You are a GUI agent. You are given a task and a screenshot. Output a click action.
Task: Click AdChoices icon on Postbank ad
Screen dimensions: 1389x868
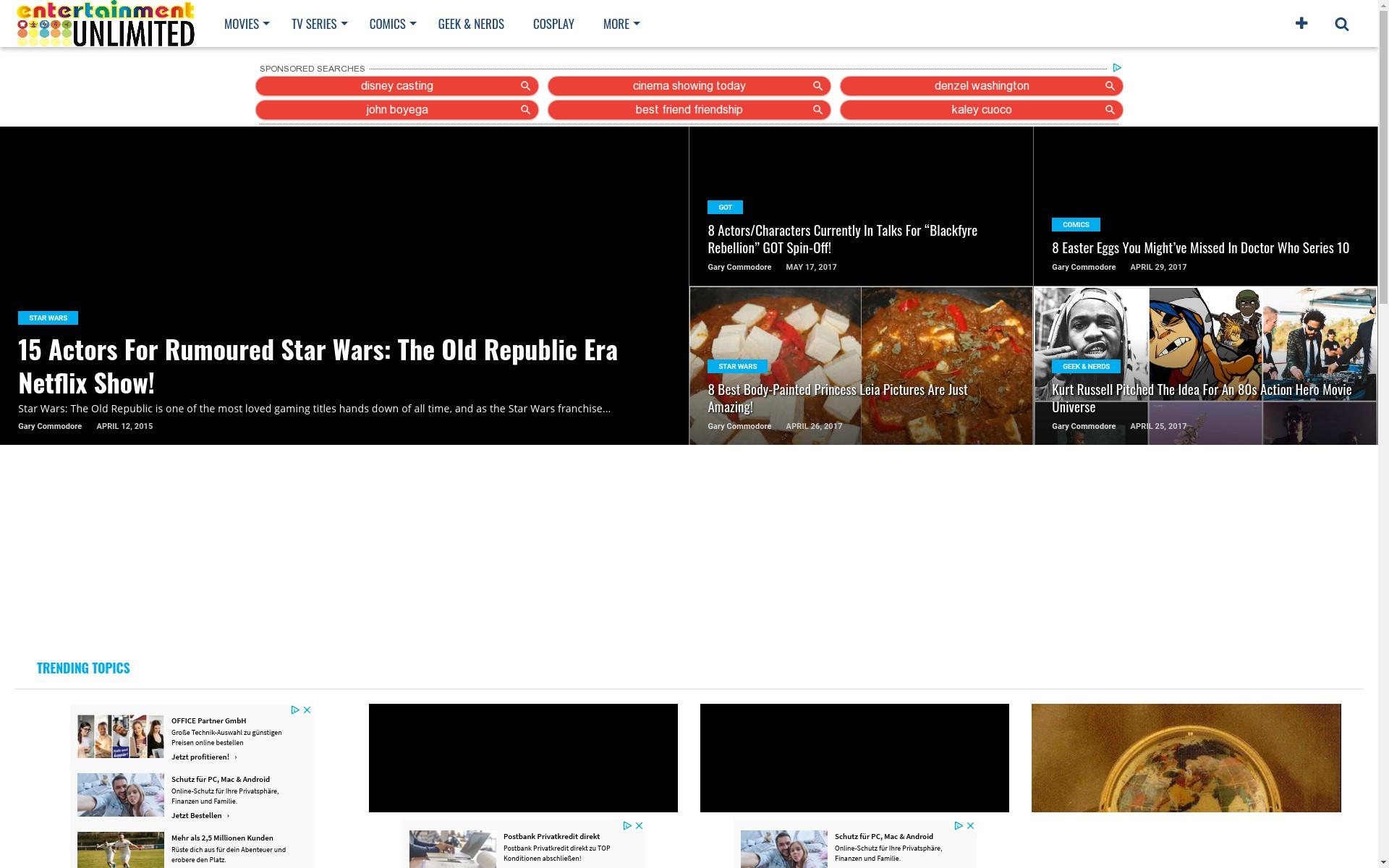point(627,825)
